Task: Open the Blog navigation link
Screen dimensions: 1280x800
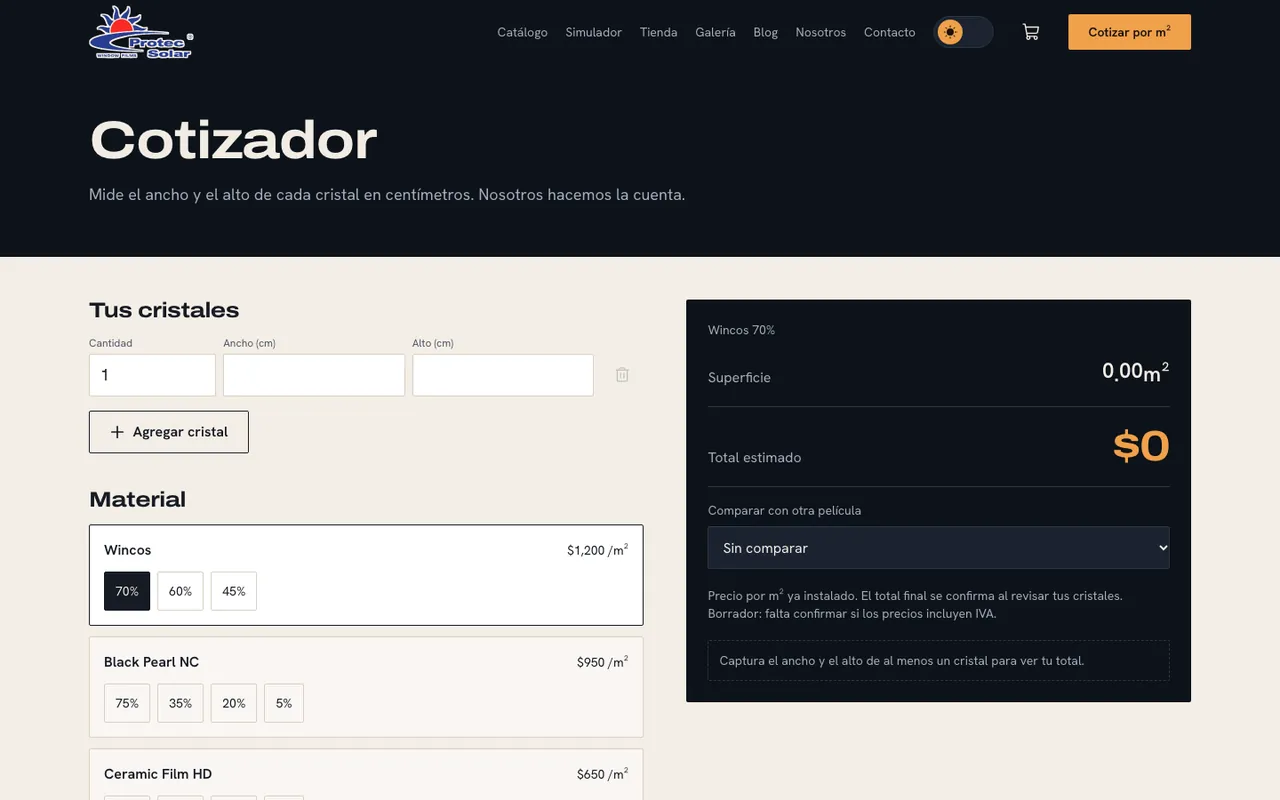Action: coord(765,32)
